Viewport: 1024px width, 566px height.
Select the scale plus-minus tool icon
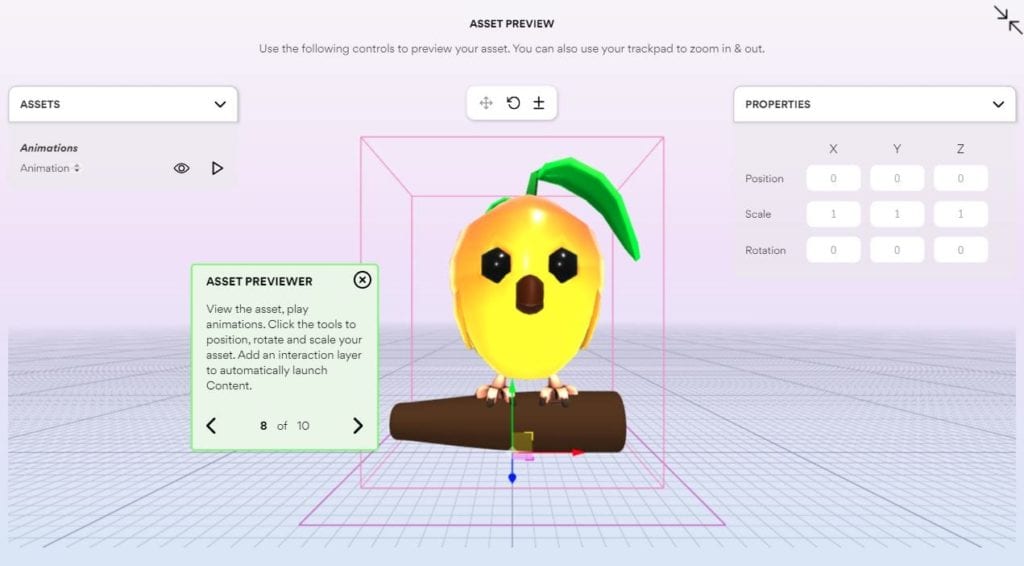(x=538, y=103)
